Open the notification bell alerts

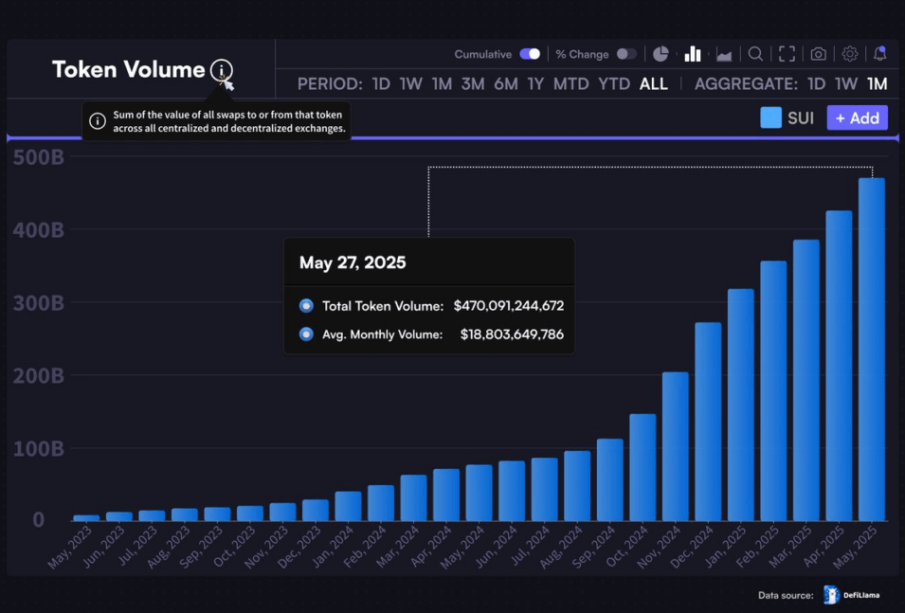pos(880,54)
